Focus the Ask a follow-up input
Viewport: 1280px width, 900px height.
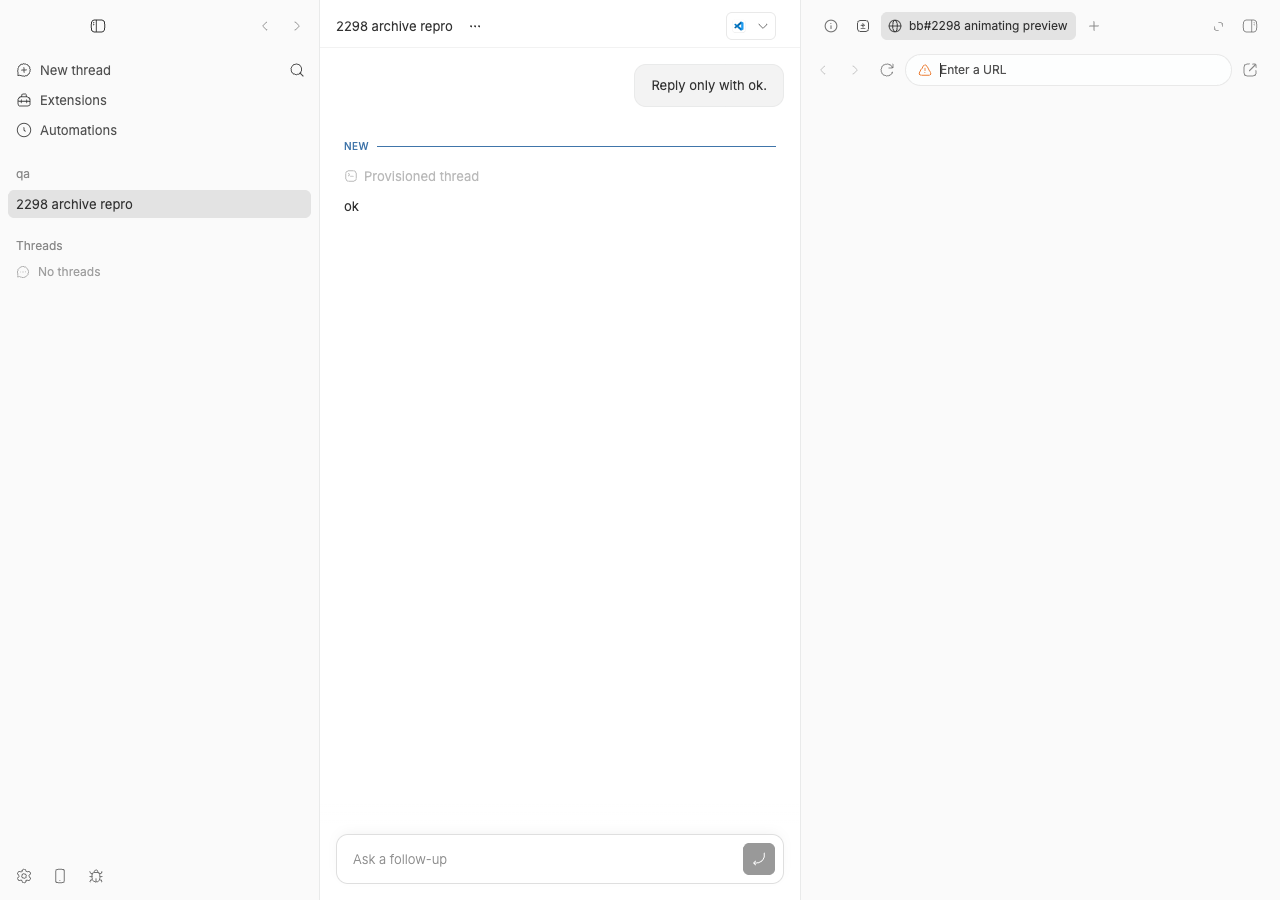(x=540, y=859)
